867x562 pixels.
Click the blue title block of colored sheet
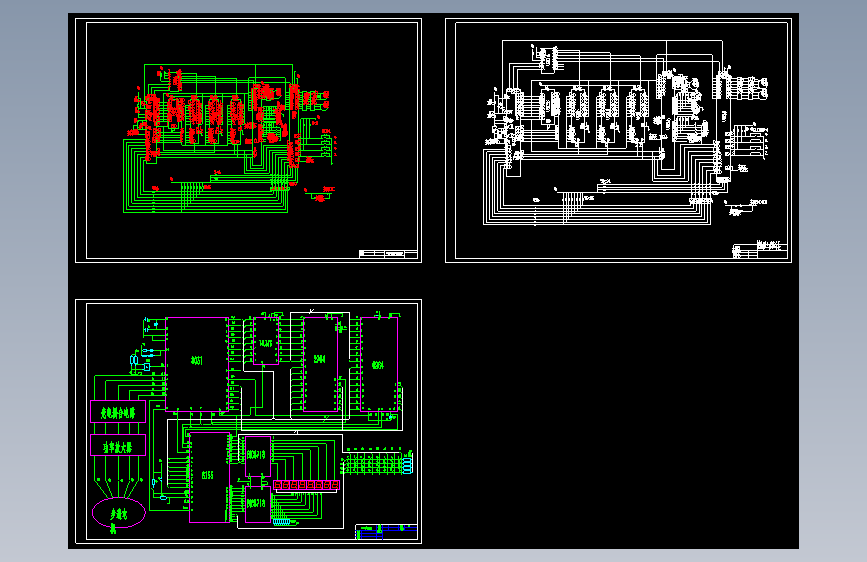pos(386,532)
